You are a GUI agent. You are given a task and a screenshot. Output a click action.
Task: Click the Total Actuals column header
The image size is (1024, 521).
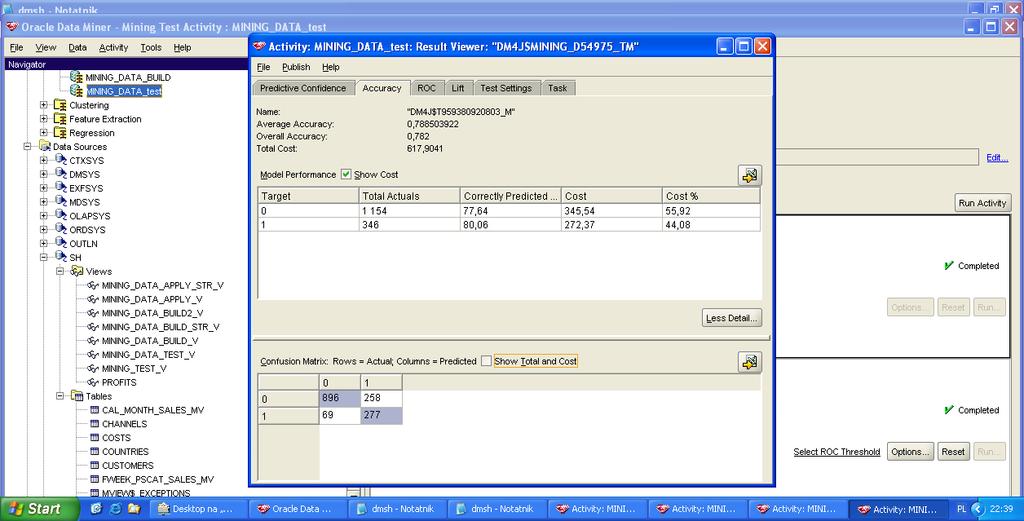(409, 196)
